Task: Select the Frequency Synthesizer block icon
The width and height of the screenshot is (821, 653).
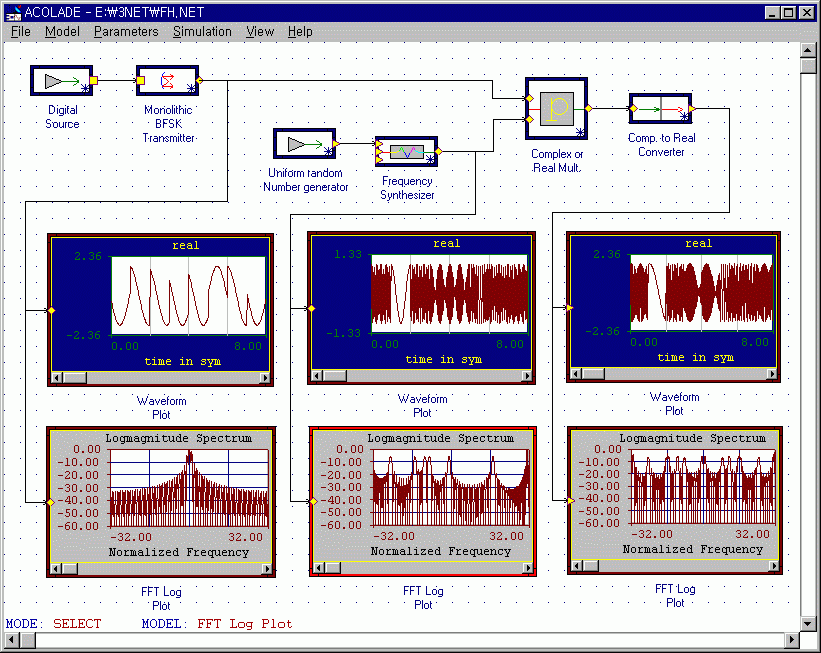Action: tap(406, 152)
